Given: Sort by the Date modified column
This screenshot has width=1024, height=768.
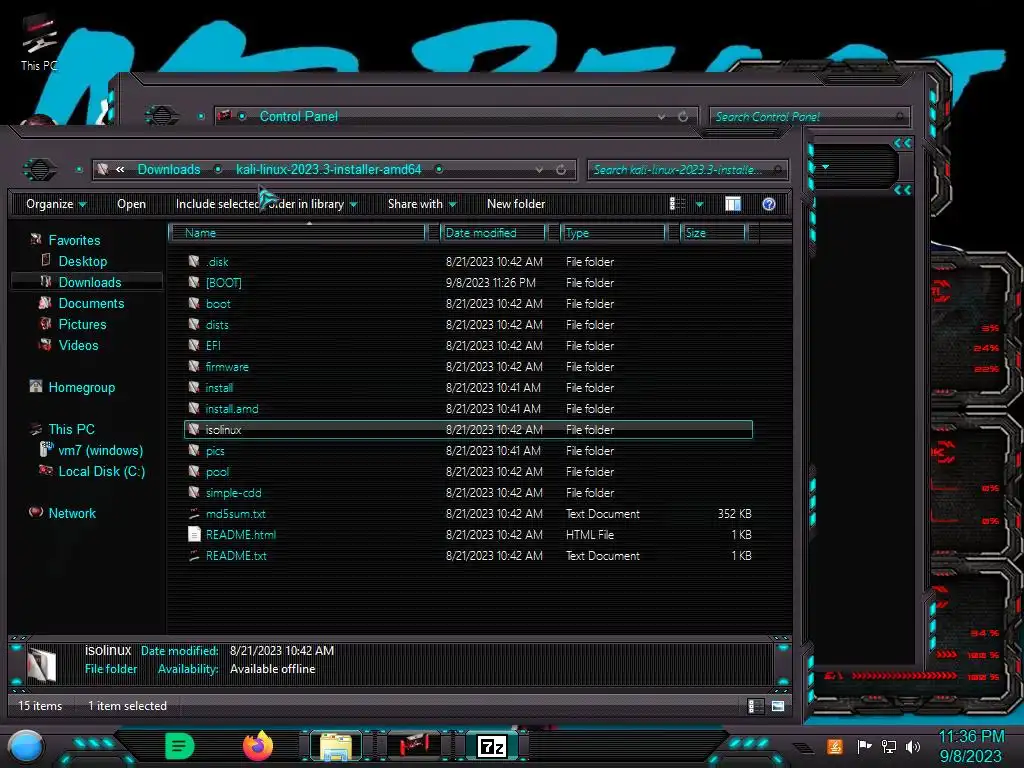Looking at the screenshot, I should coord(494,232).
